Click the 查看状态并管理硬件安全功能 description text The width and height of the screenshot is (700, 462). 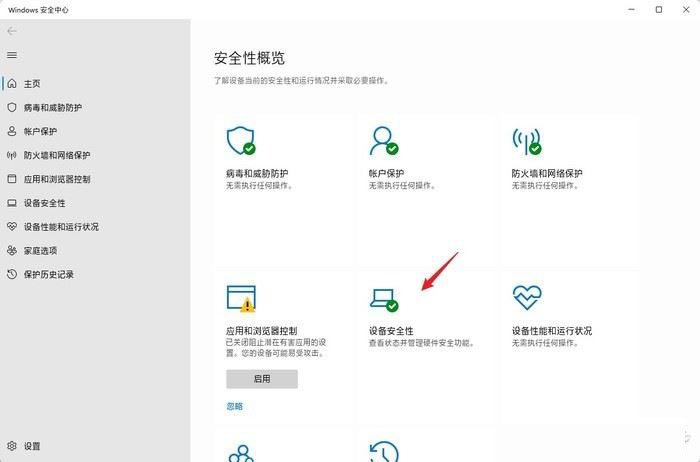click(x=421, y=343)
